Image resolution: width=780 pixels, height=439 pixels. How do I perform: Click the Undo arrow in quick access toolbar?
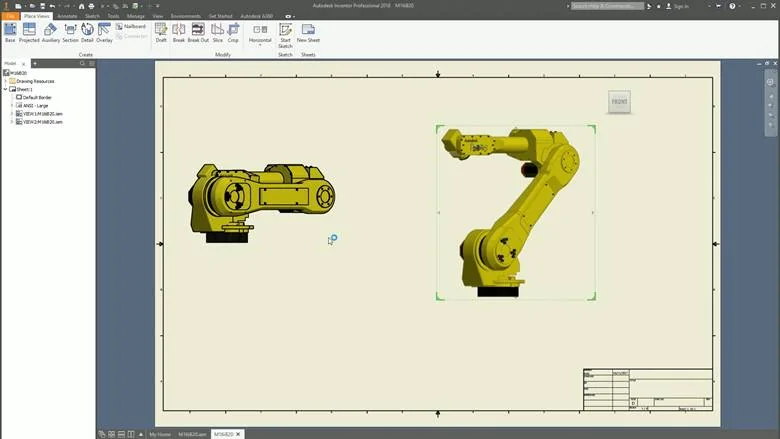(53, 6)
